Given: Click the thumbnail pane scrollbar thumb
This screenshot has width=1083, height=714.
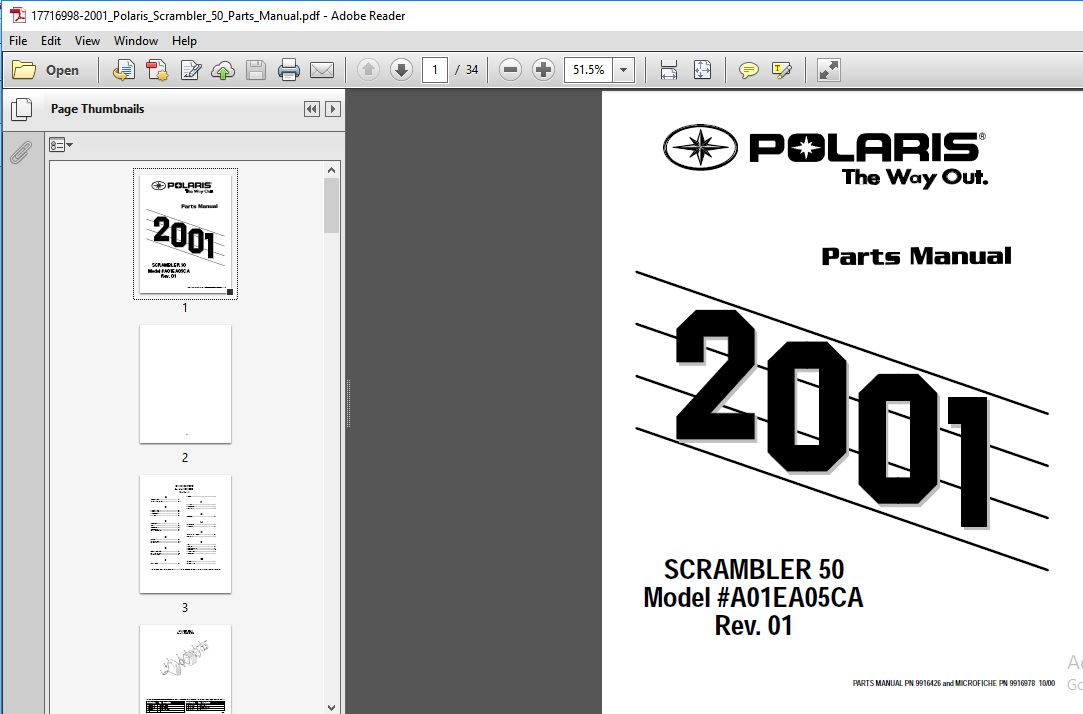Looking at the screenshot, I should (x=332, y=206).
